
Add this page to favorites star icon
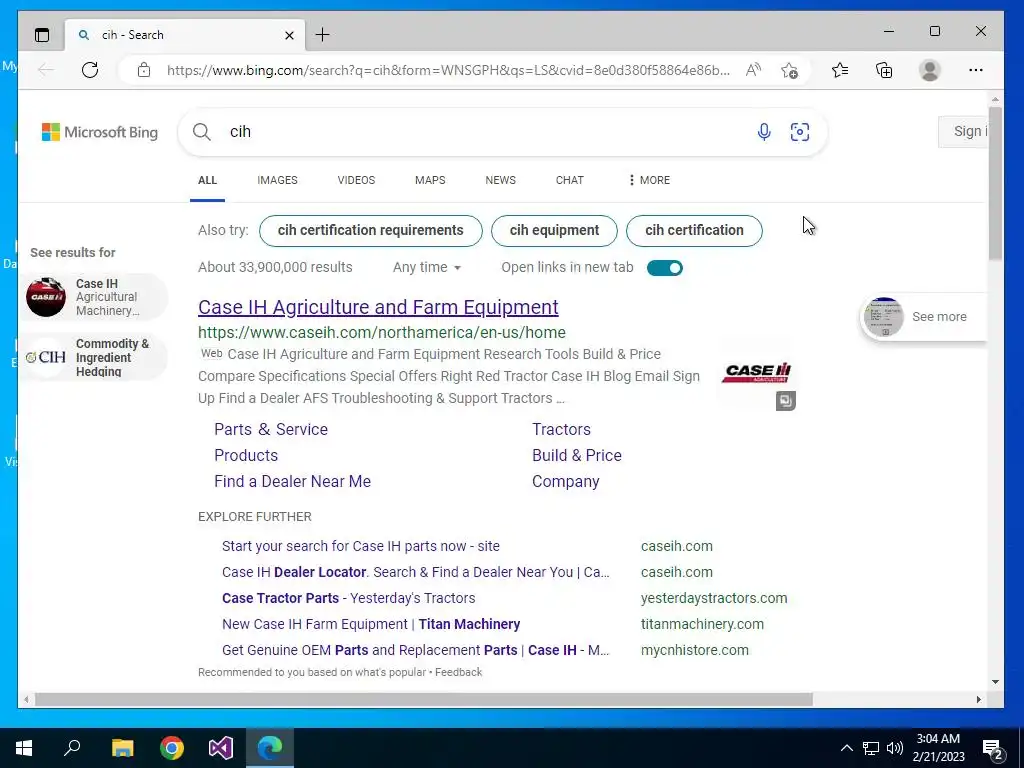pos(789,70)
